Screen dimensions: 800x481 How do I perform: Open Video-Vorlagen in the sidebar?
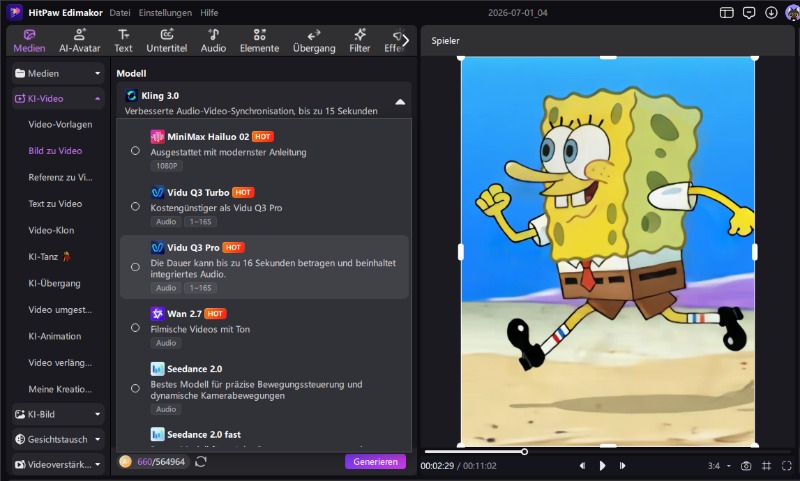pos(60,124)
